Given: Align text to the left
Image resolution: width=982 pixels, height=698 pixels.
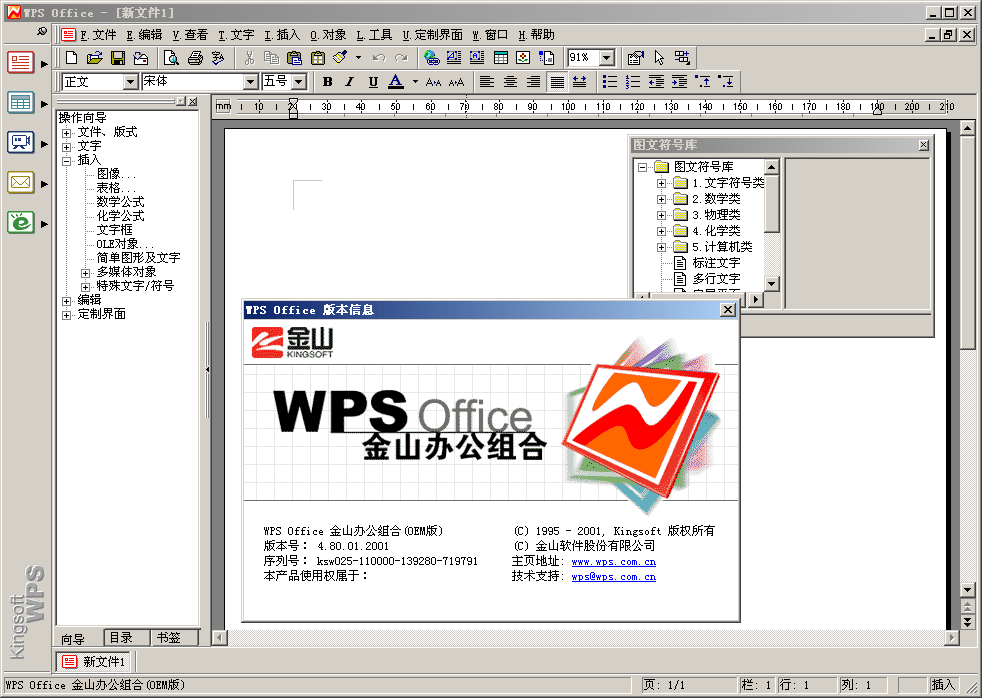Looking at the screenshot, I should (x=487, y=81).
